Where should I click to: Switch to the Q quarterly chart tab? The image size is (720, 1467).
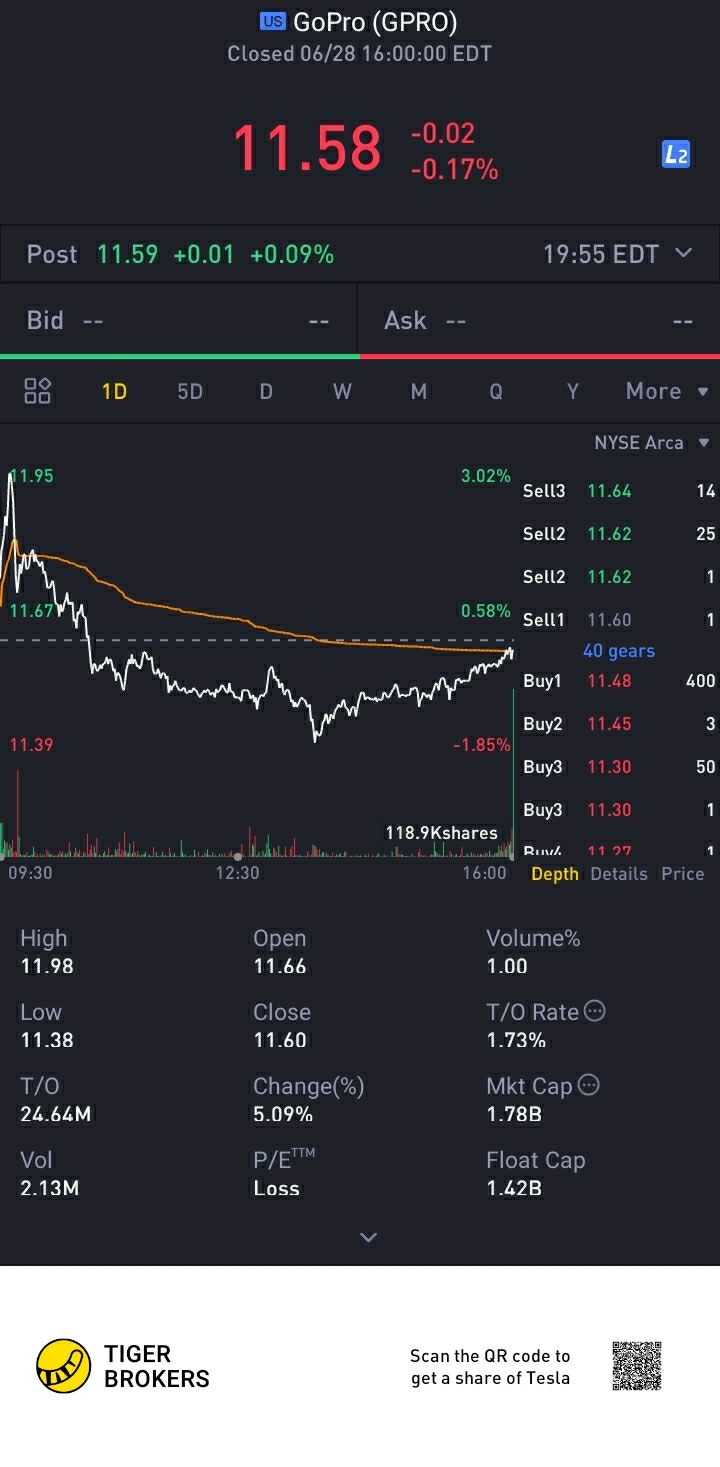click(496, 391)
